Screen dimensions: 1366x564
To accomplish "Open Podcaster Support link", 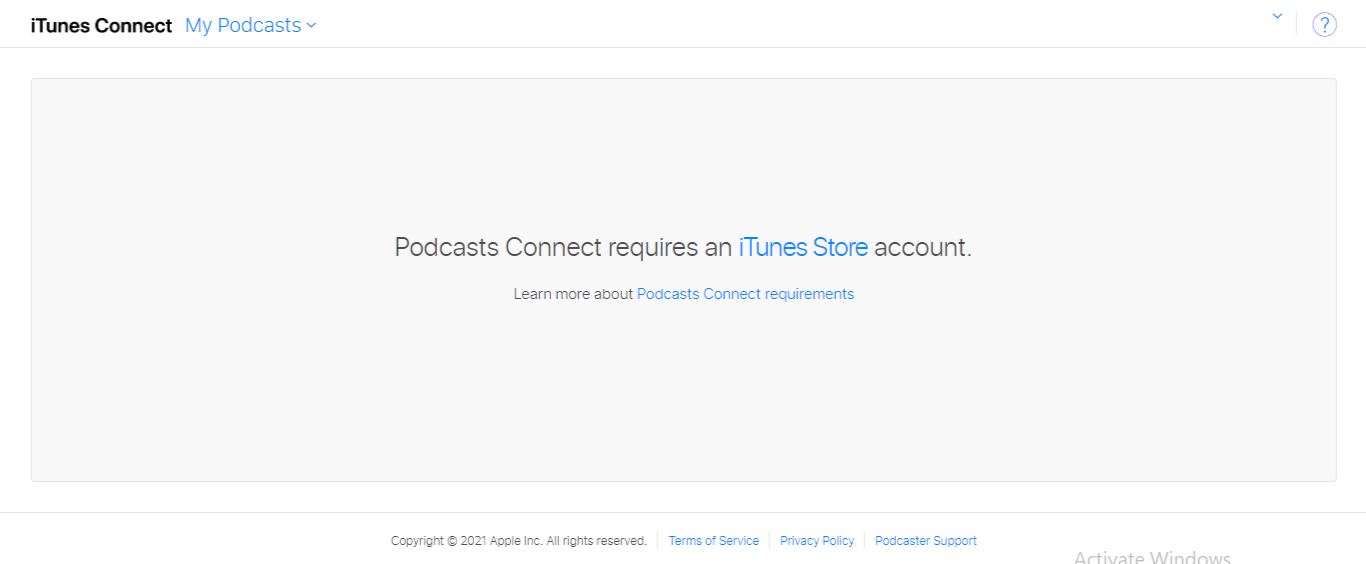I will (926, 541).
